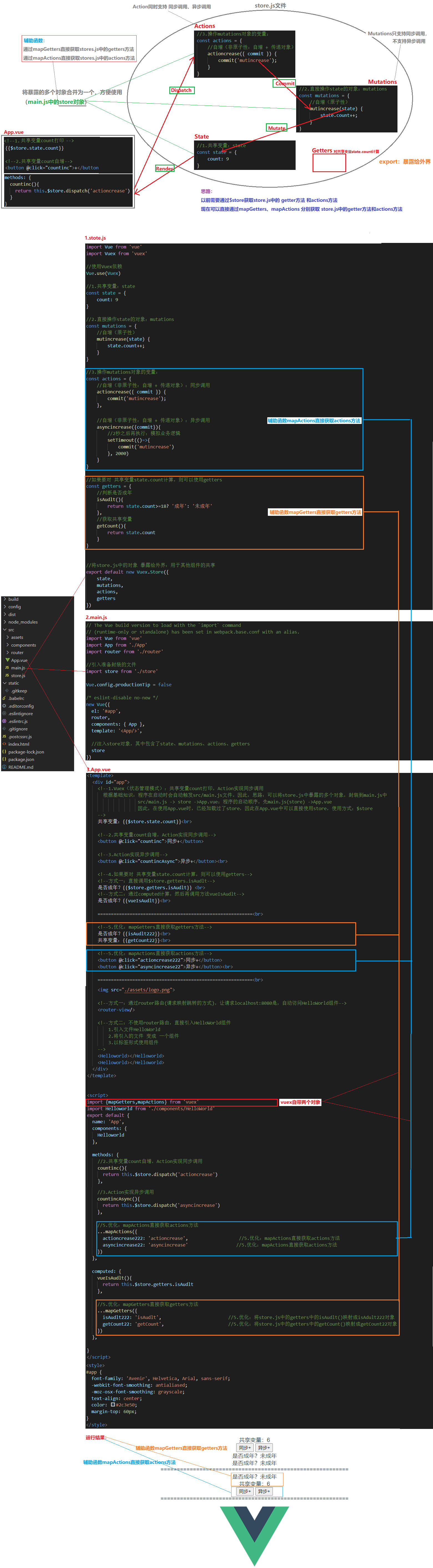Open the .postcssrc.js file in the tree
The height and width of the screenshot is (1568, 433).
coord(19,737)
